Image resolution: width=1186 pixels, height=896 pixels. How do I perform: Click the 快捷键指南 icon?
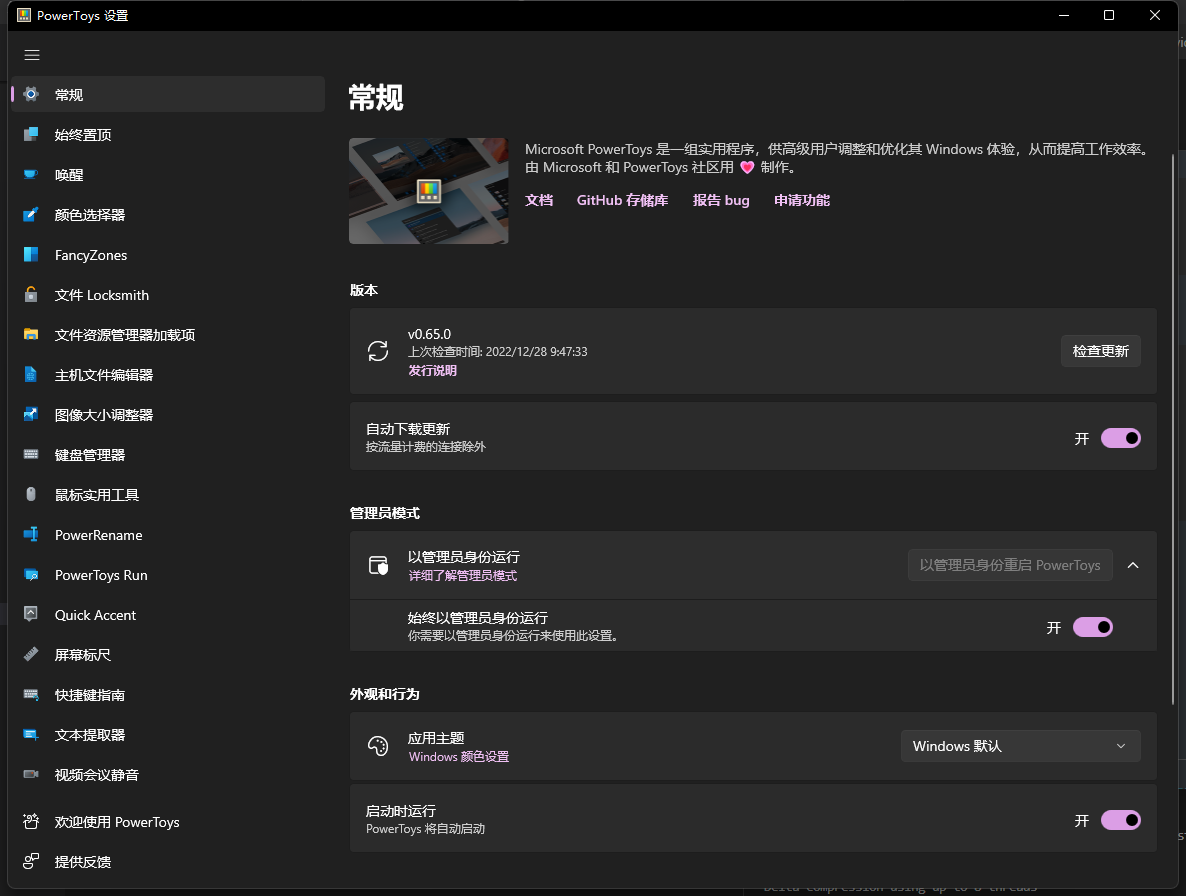[x=31, y=695]
